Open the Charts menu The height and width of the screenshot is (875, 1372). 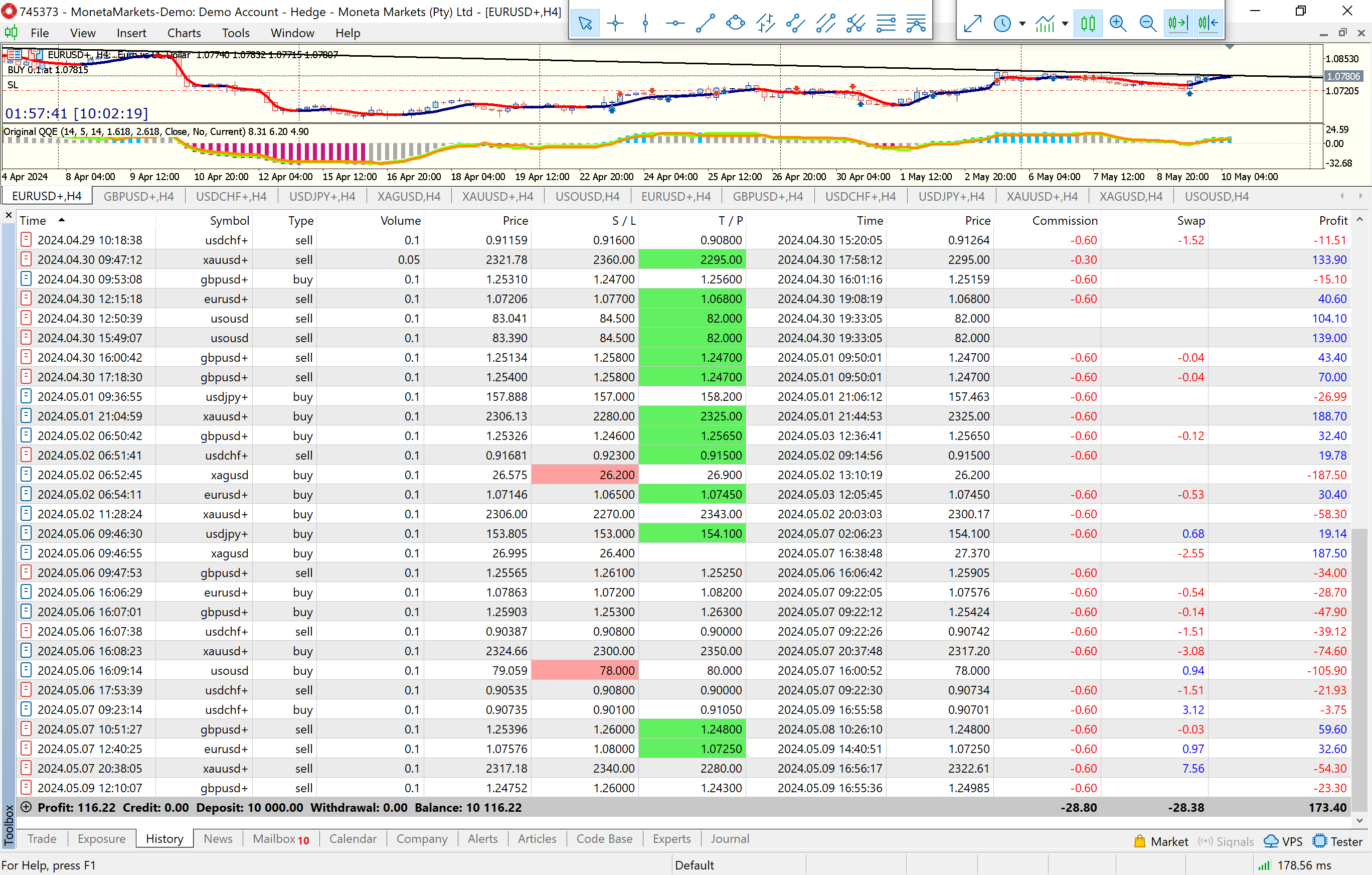[184, 33]
